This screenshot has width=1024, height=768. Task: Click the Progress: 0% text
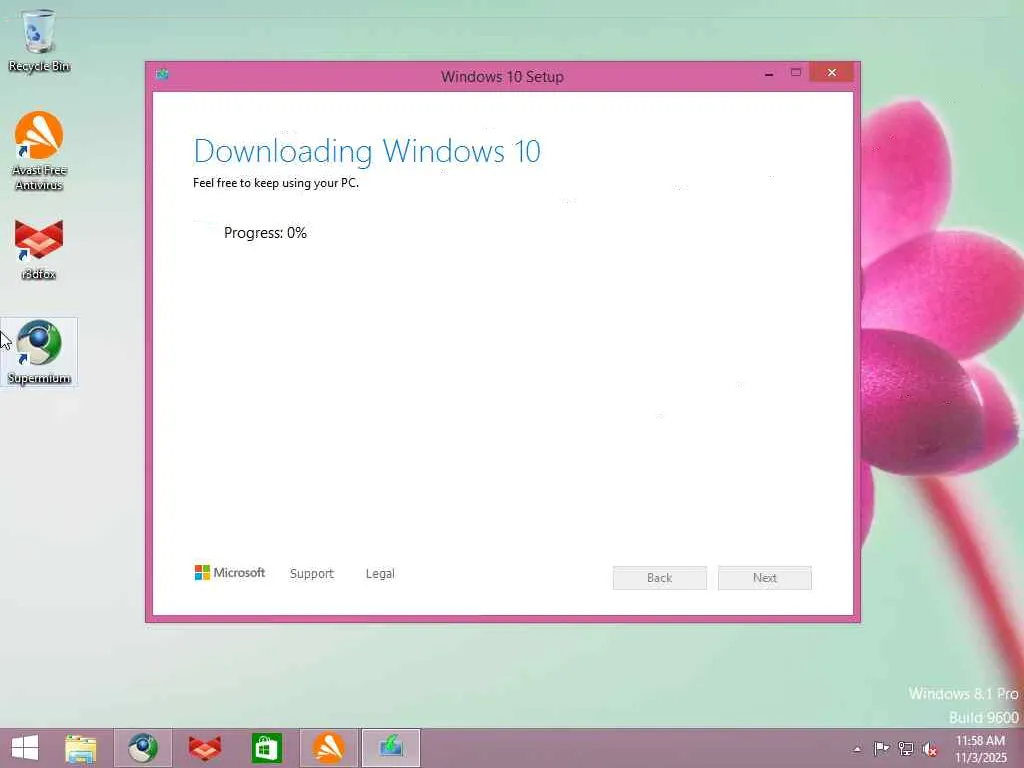265,233
